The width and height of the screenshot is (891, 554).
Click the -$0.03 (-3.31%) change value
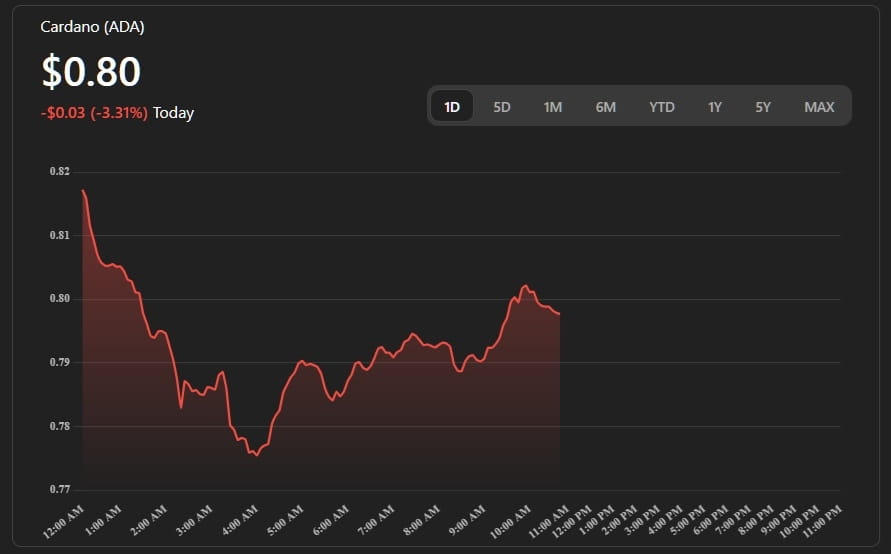94,113
